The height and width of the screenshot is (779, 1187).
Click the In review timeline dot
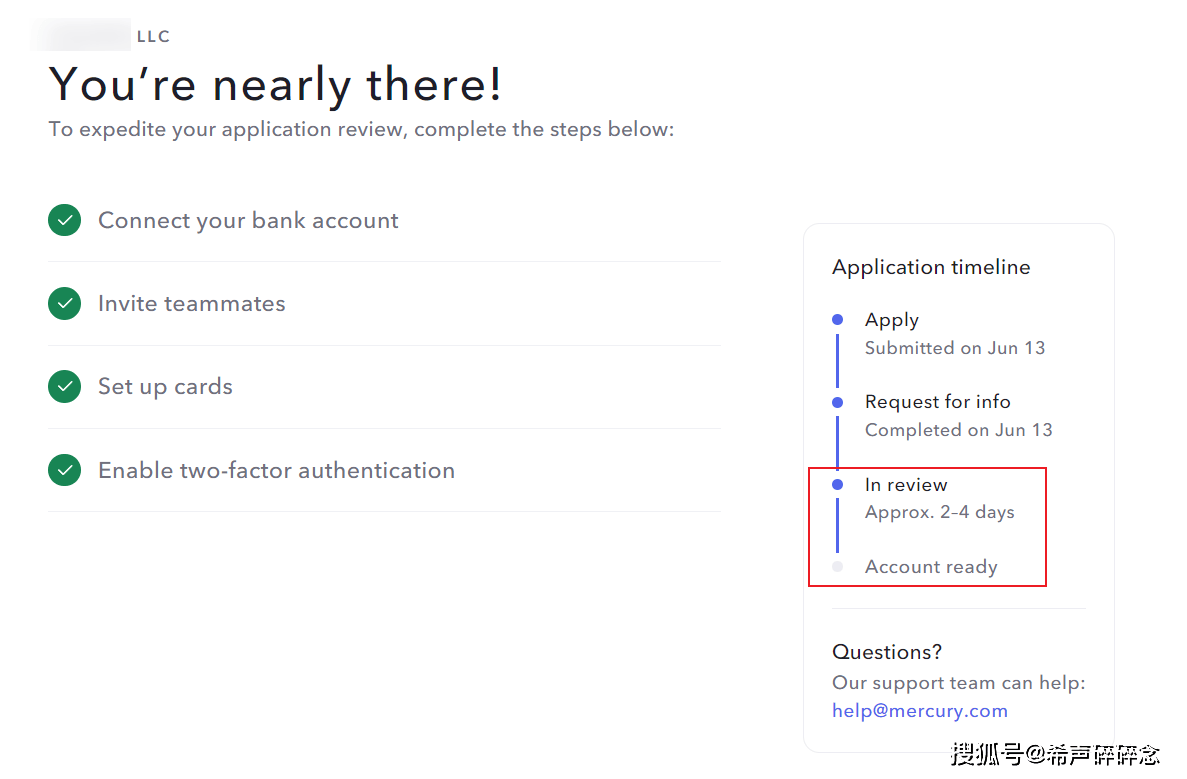(x=838, y=485)
